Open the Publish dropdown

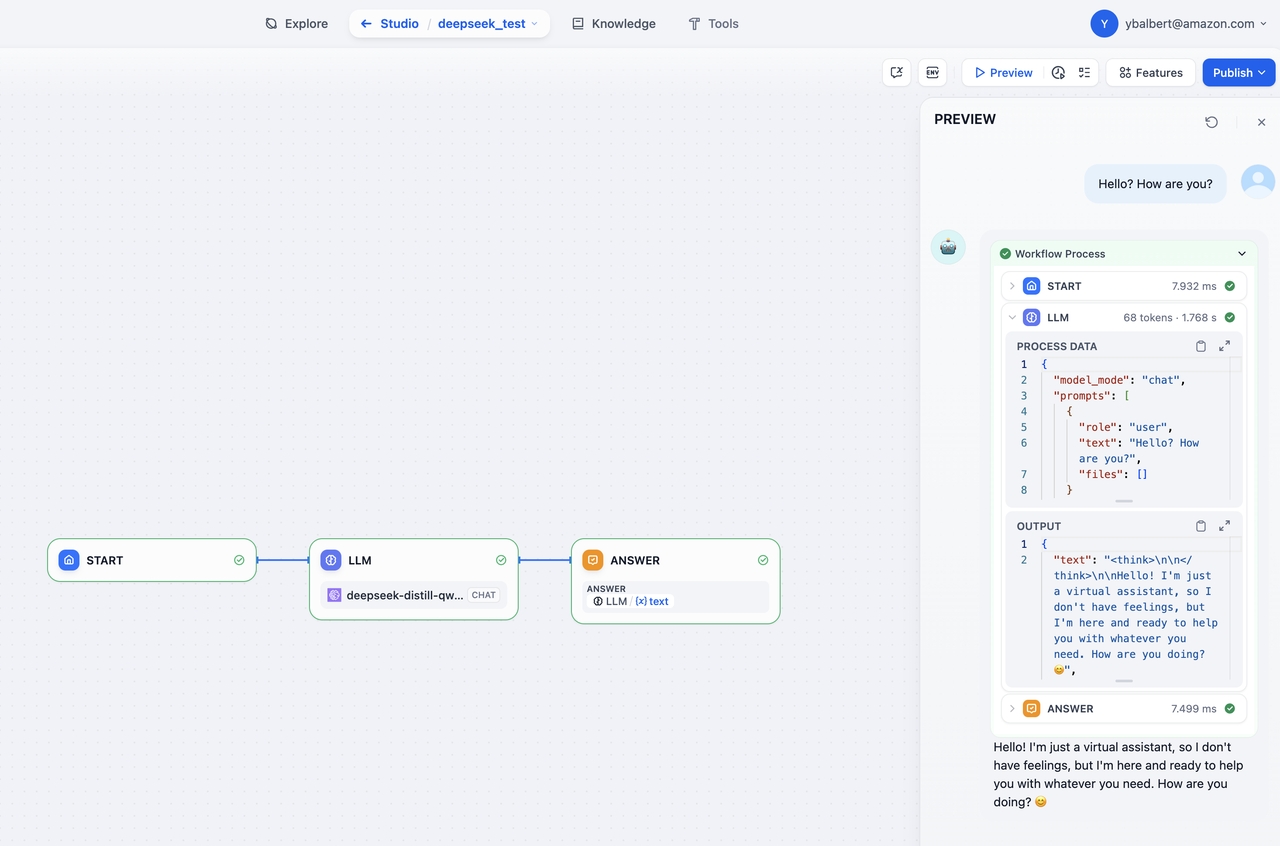(x=1238, y=73)
